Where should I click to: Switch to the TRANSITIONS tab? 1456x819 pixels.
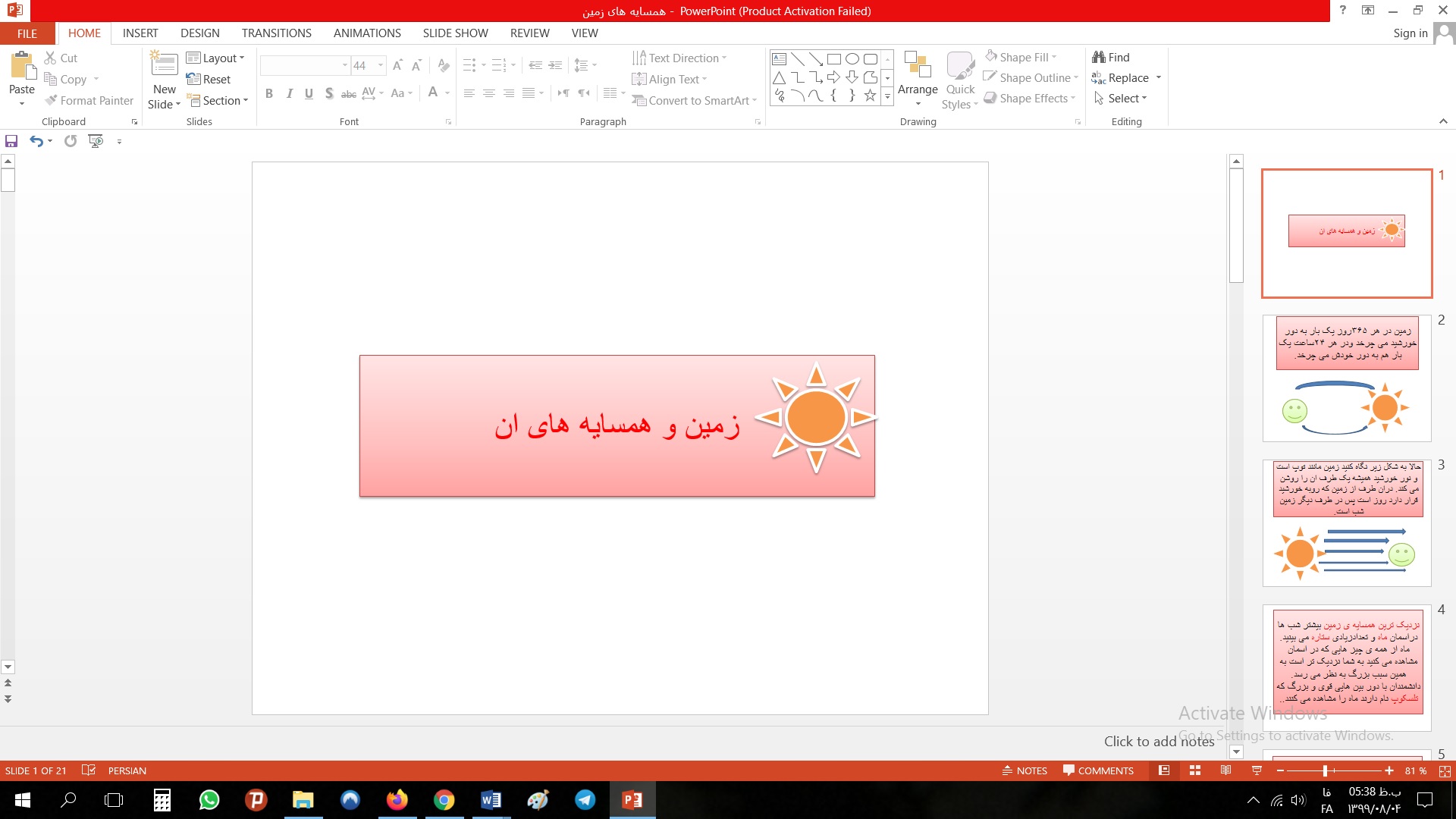point(276,33)
